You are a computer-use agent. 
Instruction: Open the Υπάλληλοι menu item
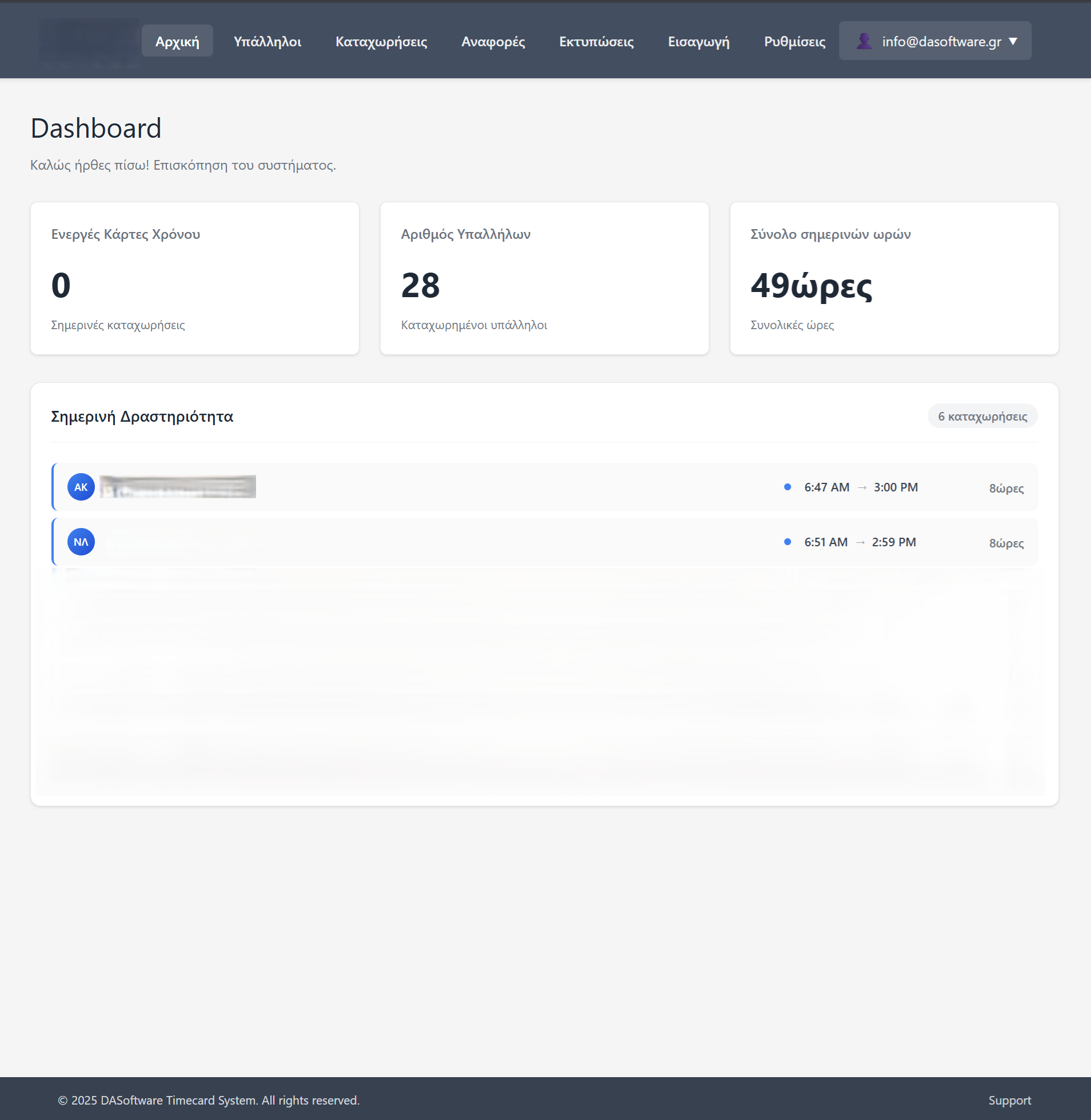[x=267, y=41]
